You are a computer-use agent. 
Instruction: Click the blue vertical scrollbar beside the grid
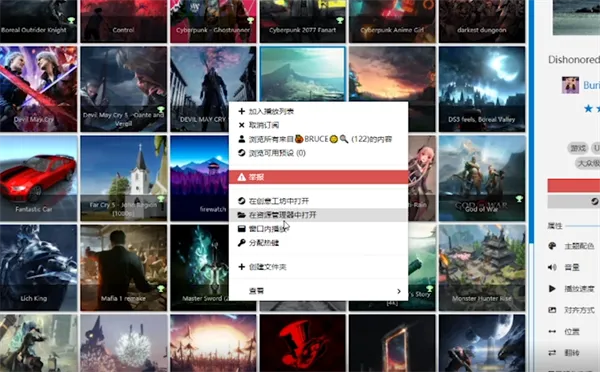click(531, 122)
